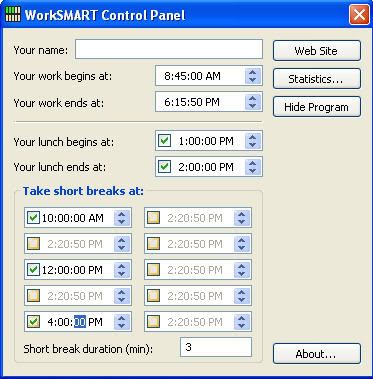
Task: Click up arrow of 12:00:00 PM break spinner
Action: point(122,266)
